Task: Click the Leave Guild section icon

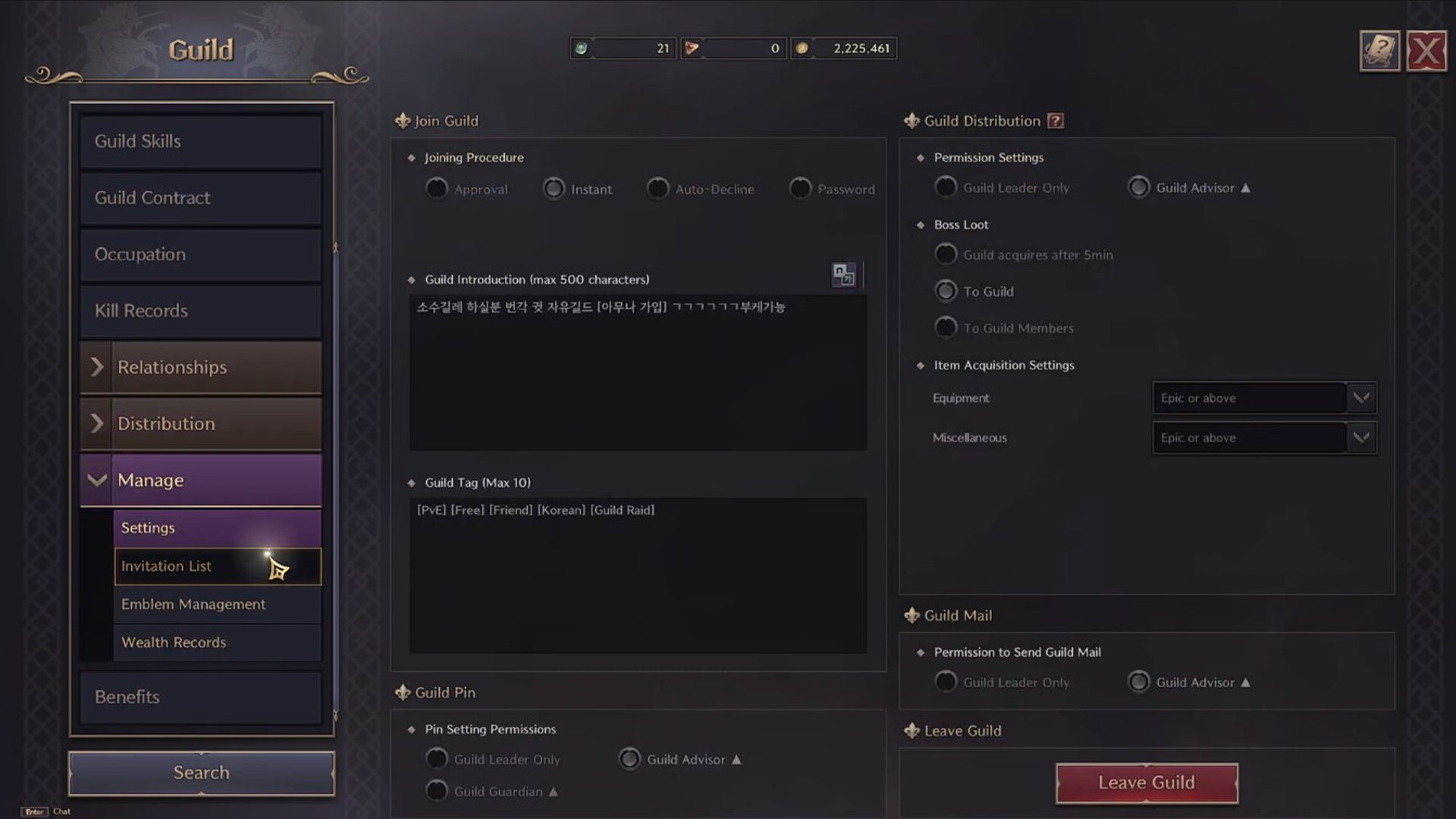Action: (911, 730)
